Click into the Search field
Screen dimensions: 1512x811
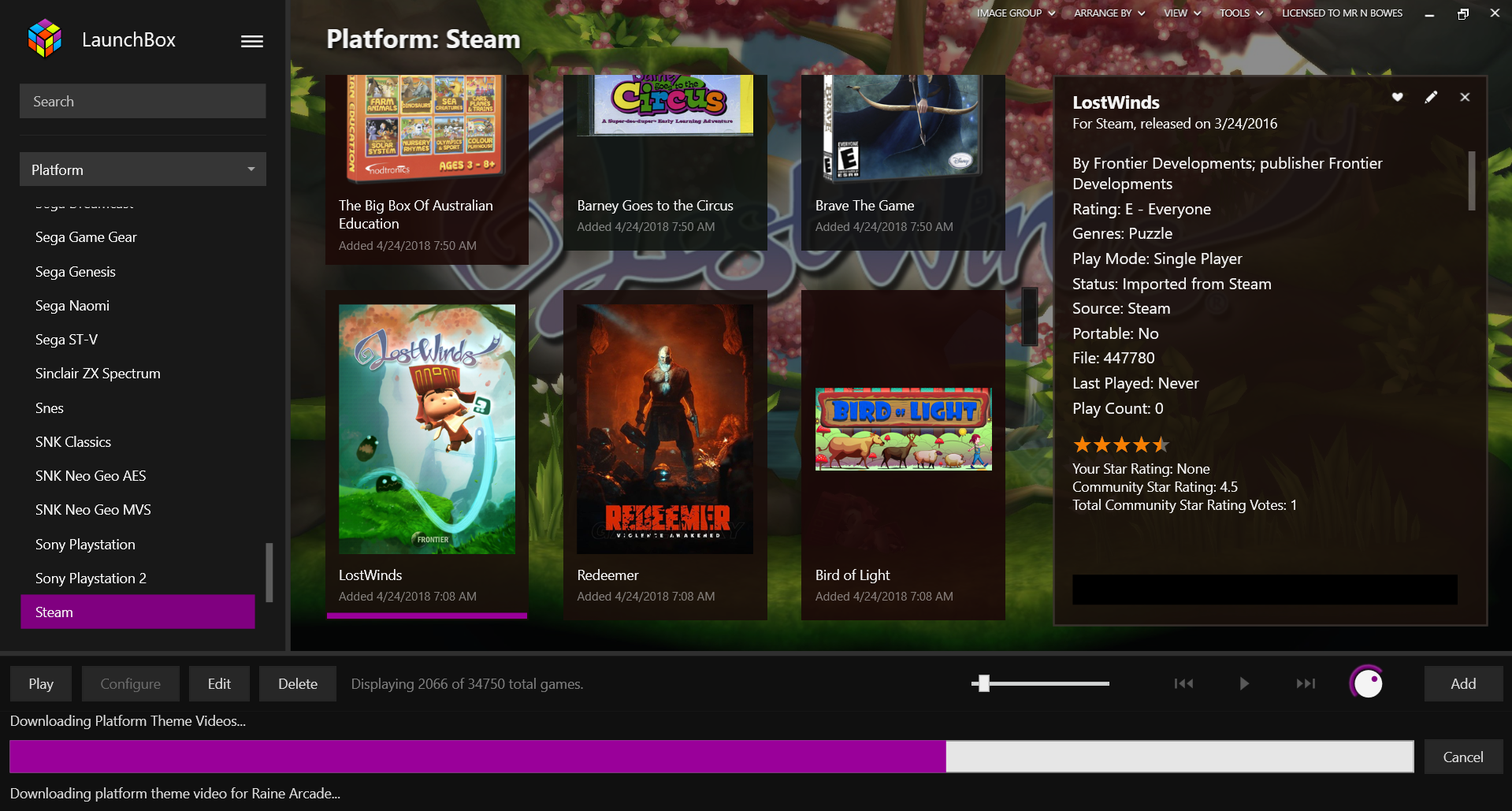(x=143, y=101)
